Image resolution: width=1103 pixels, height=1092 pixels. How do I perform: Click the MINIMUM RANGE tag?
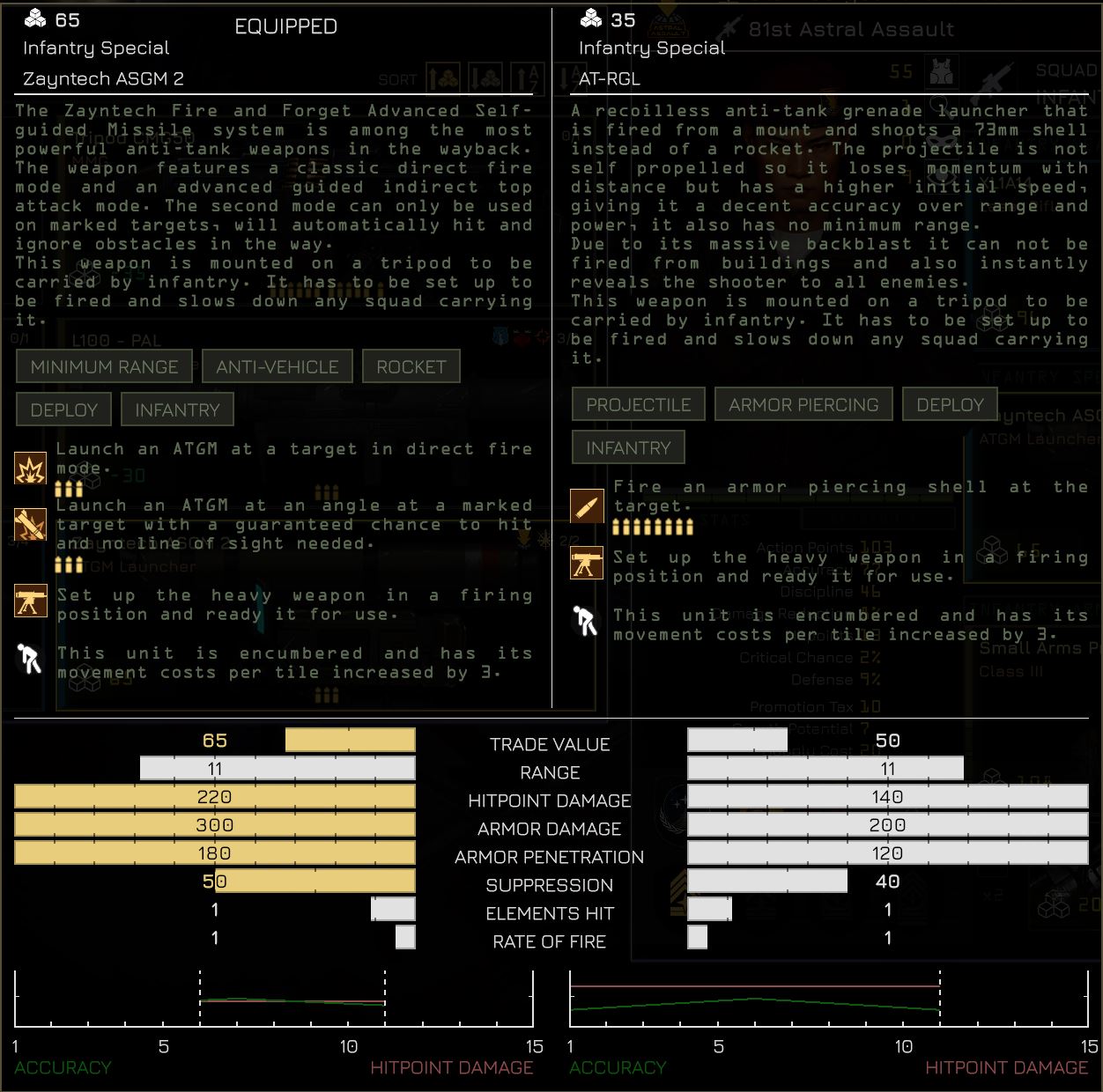(x=104, y=366)
